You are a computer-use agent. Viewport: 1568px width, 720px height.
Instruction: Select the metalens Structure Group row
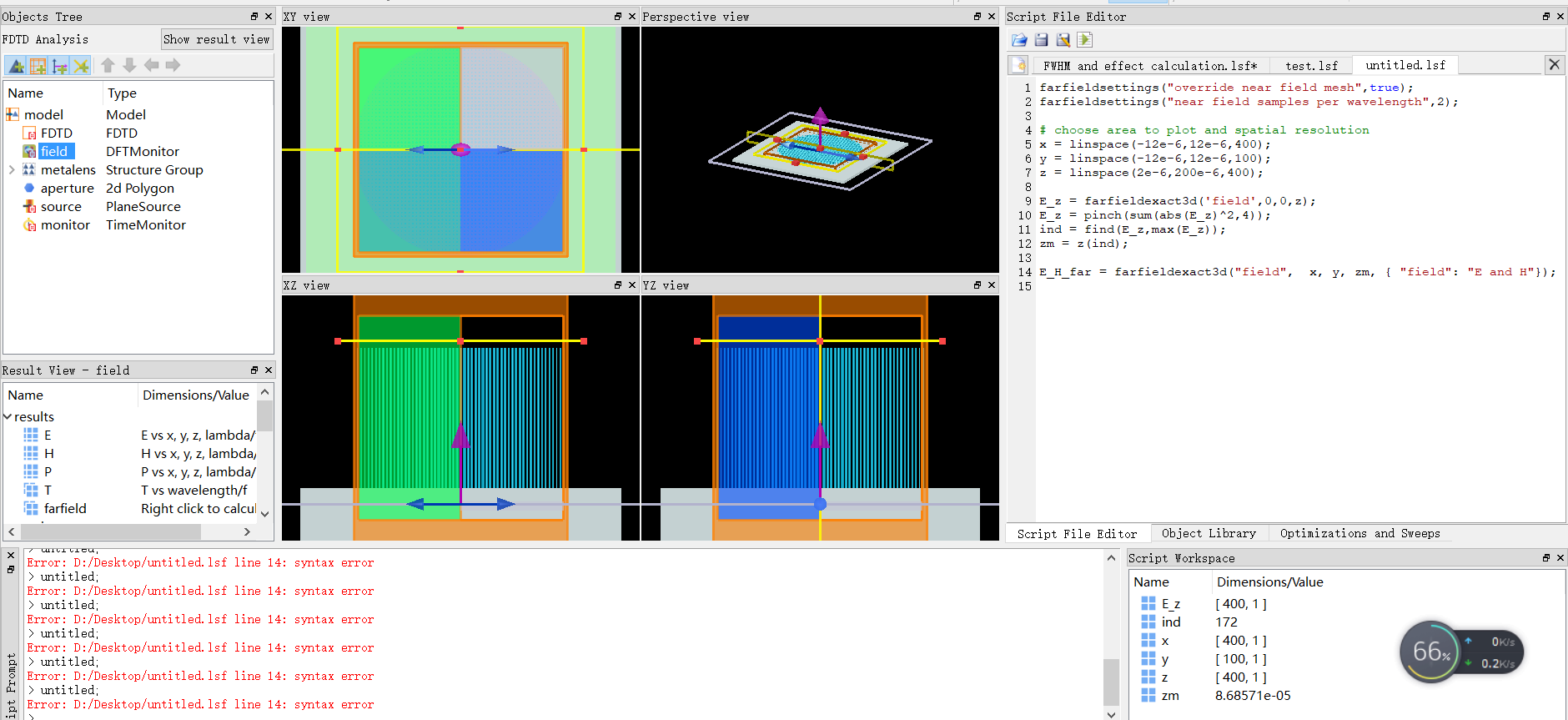tap(138, 169)
